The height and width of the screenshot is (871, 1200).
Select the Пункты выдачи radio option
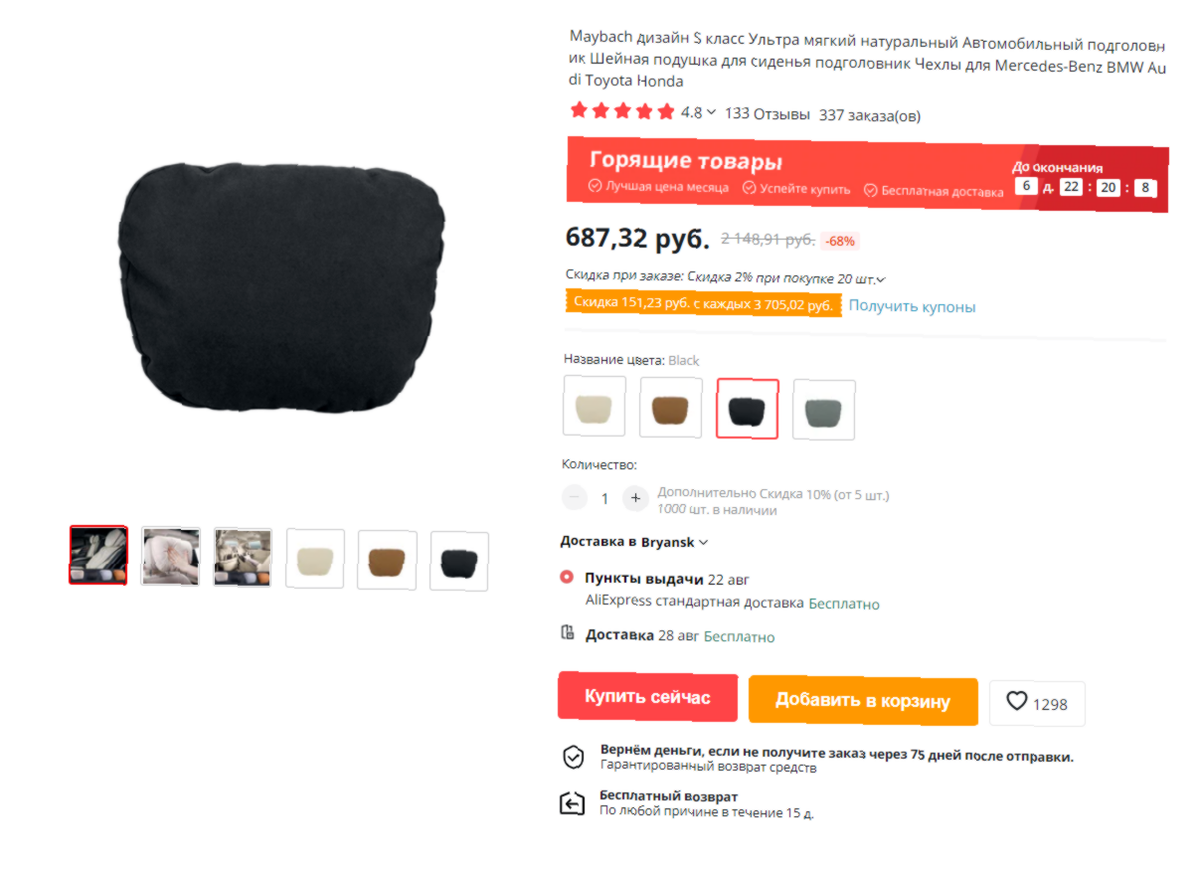pyautogui.click(x=567, y=577)
